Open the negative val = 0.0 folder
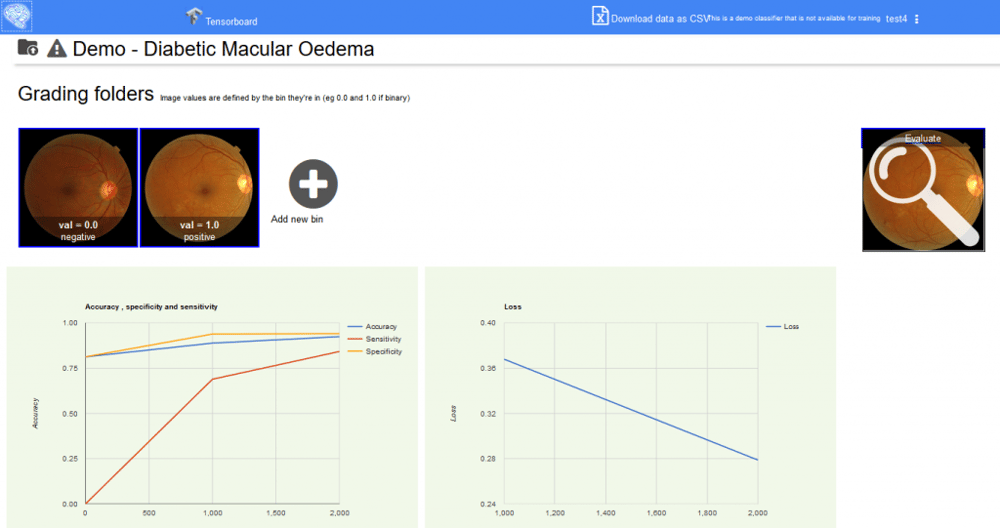The width and height of the screenshot is (1000, 528). click(78, 187)
